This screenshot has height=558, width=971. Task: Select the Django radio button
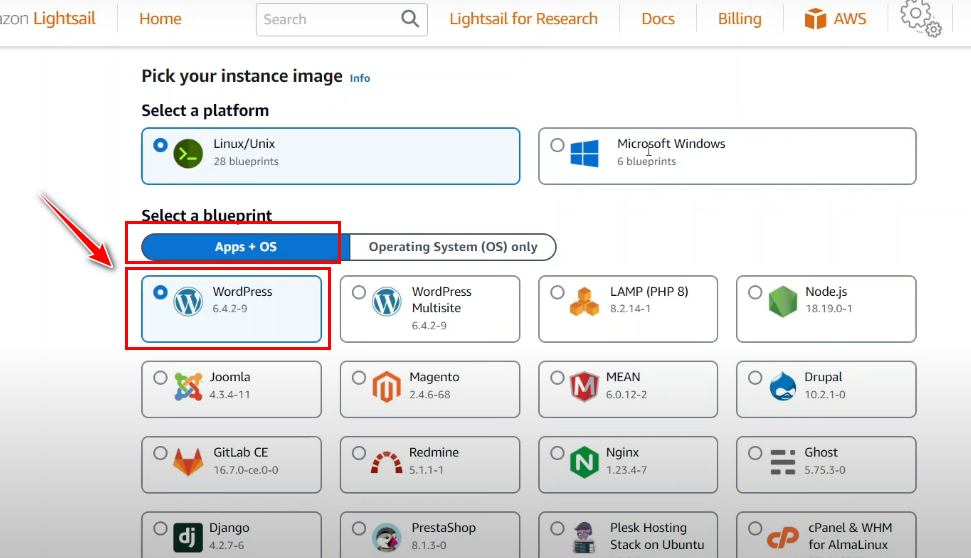click(160, 529)
